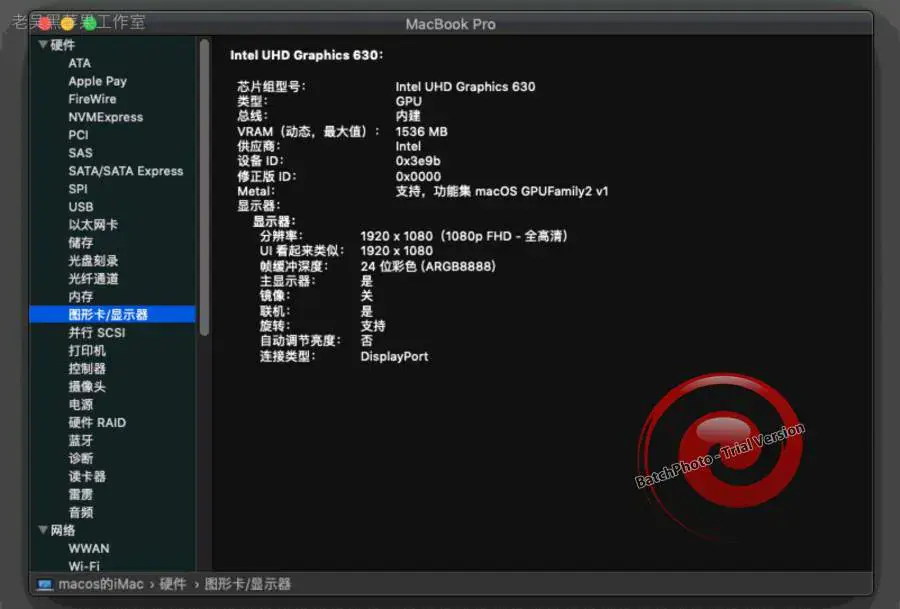Open the USB hardware entry
Viewport: 900px width, 609px height.
coord(81,207)
